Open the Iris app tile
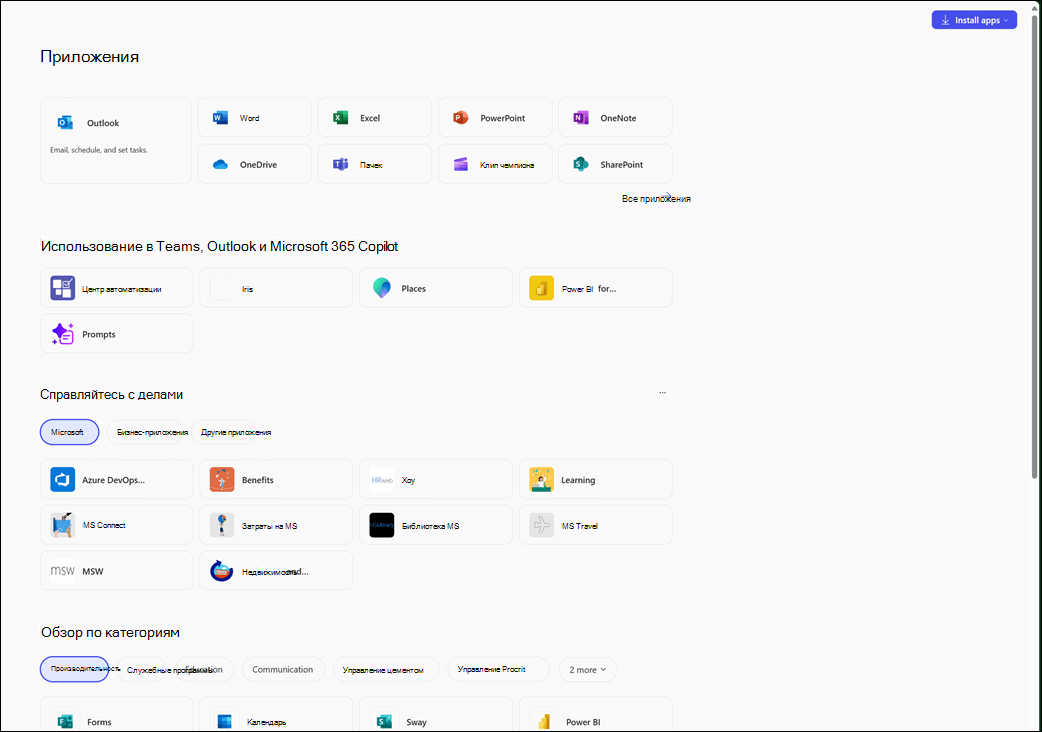This screenshot has width=1042, height=732. pos(276,288)
